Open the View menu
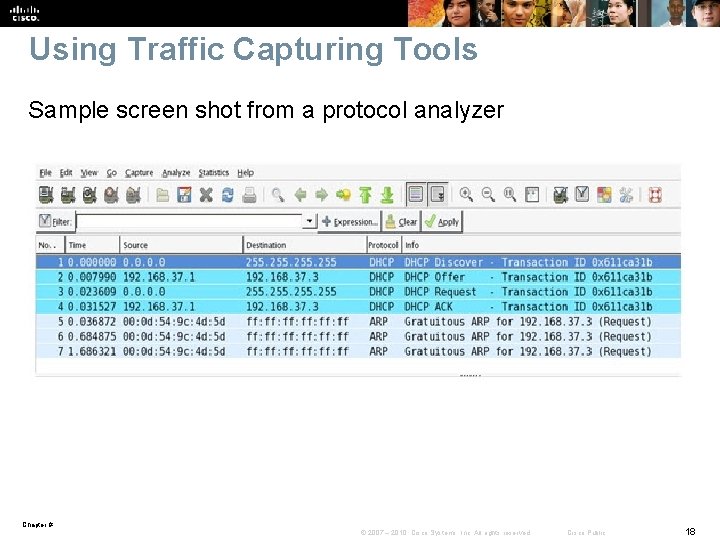The image size is (720, 540). [x=89, y=173]
